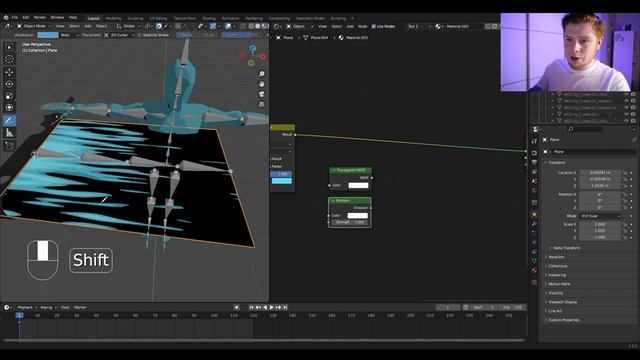This screenshot has height=360, width=640.
Task: Open the Texture properties tab
Action: pyautogui.click(x=534, y=282)
